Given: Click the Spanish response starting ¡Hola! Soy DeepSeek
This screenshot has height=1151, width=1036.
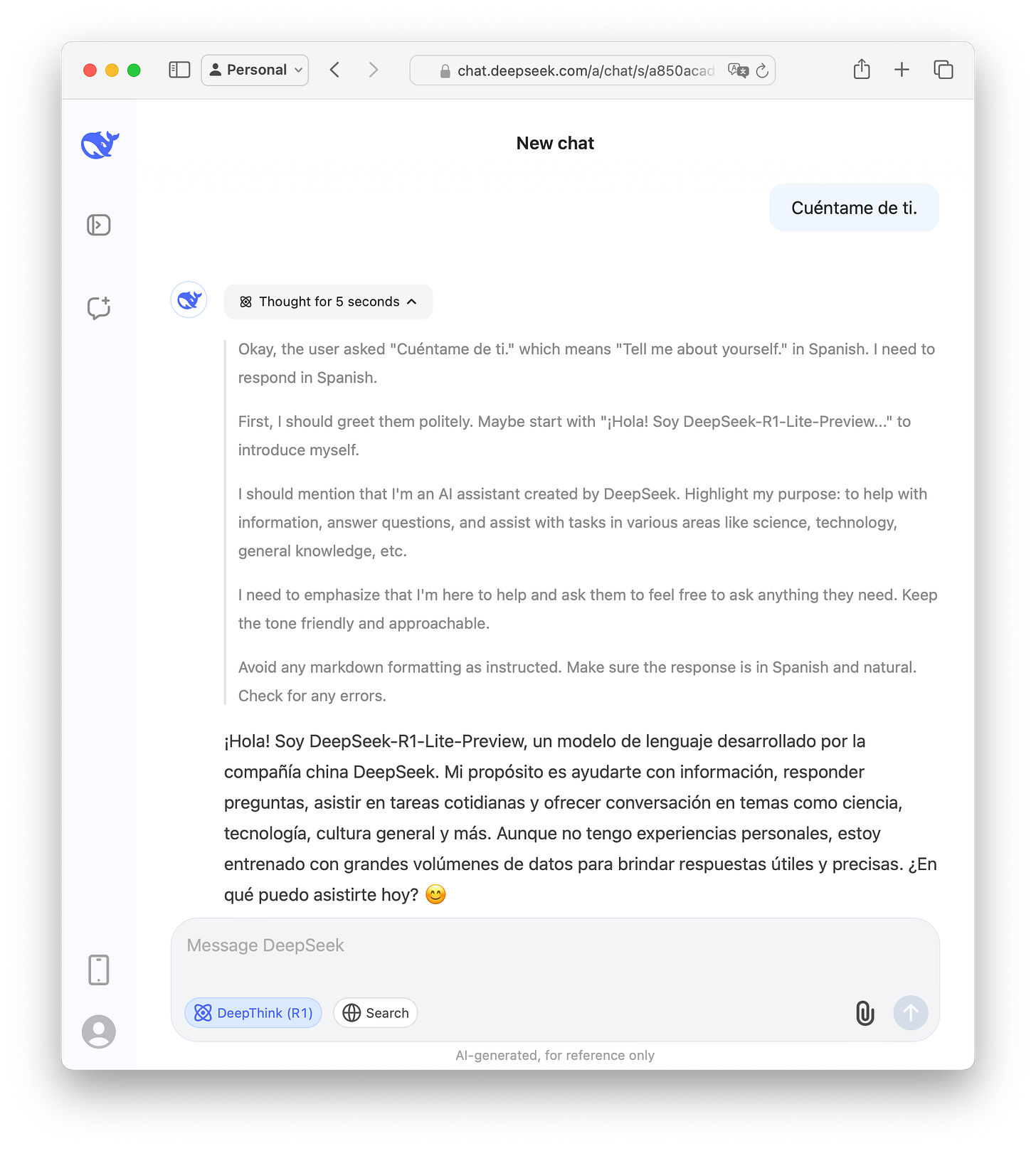Looking at the screenshot, I should tap(581, 818).
